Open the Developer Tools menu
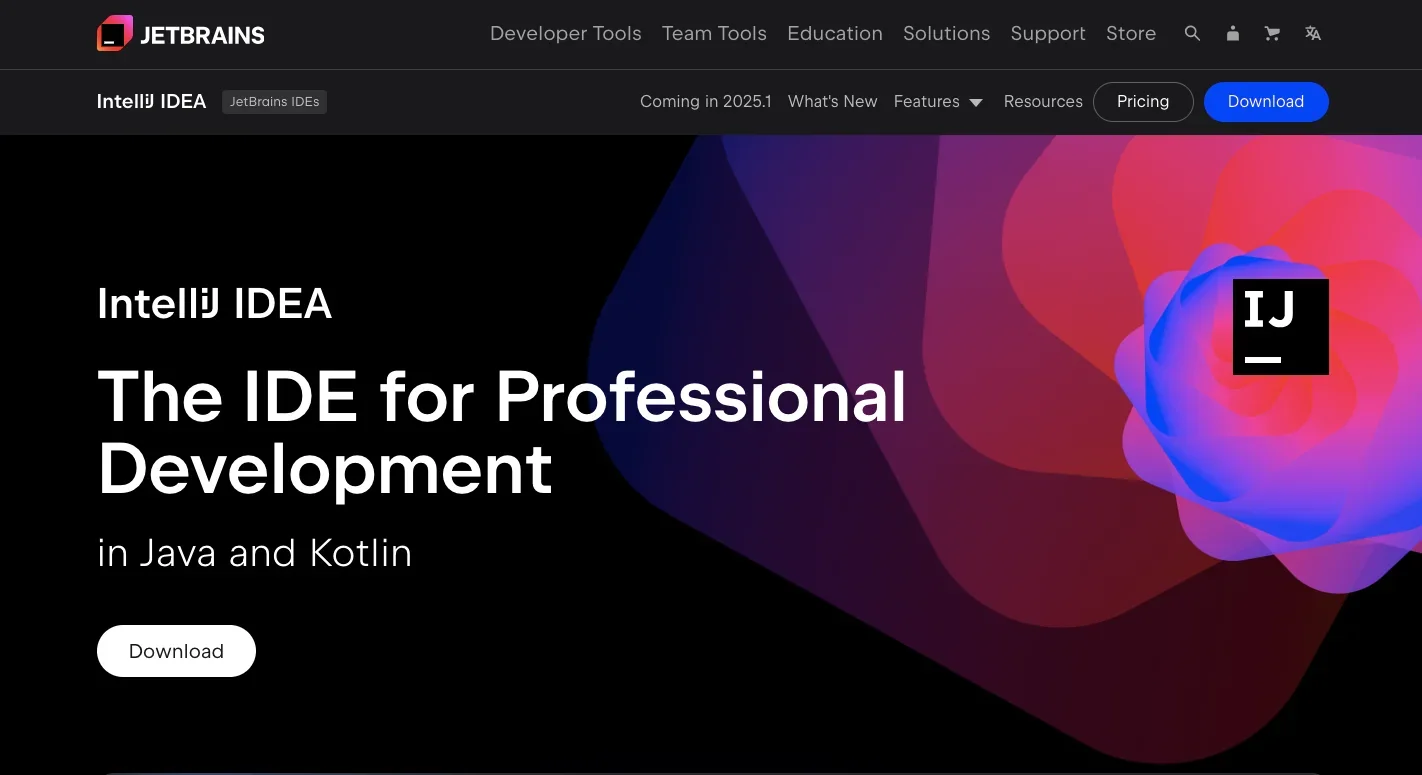The image size is (1422, 775). pos(565,34)
